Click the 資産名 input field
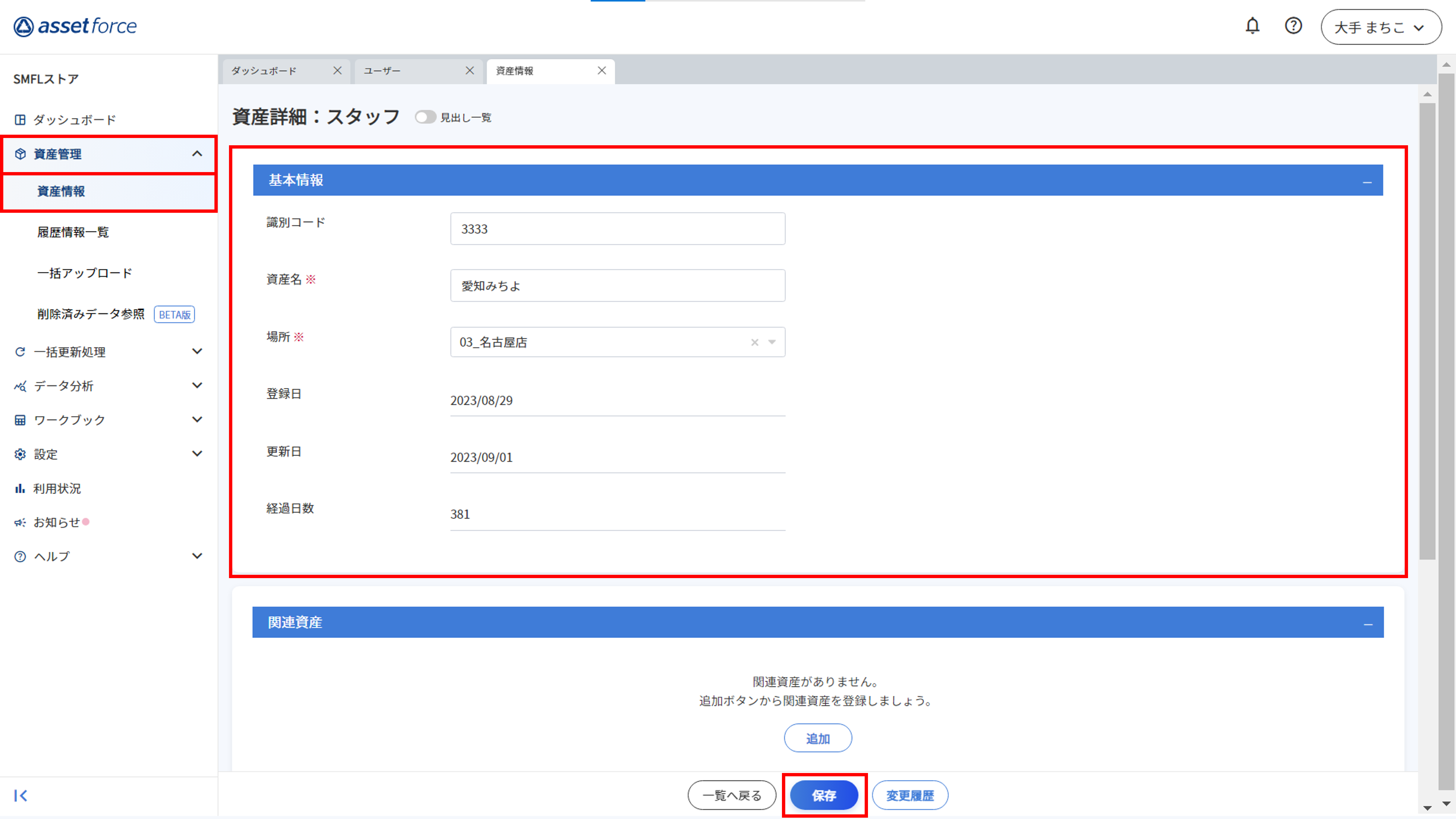The height and width of the screenshot is (819, 1456). coord(617,286)
